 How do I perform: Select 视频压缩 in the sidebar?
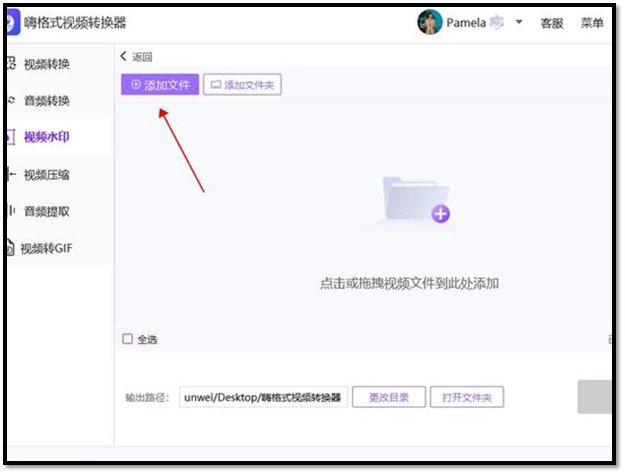pos(47,175)
